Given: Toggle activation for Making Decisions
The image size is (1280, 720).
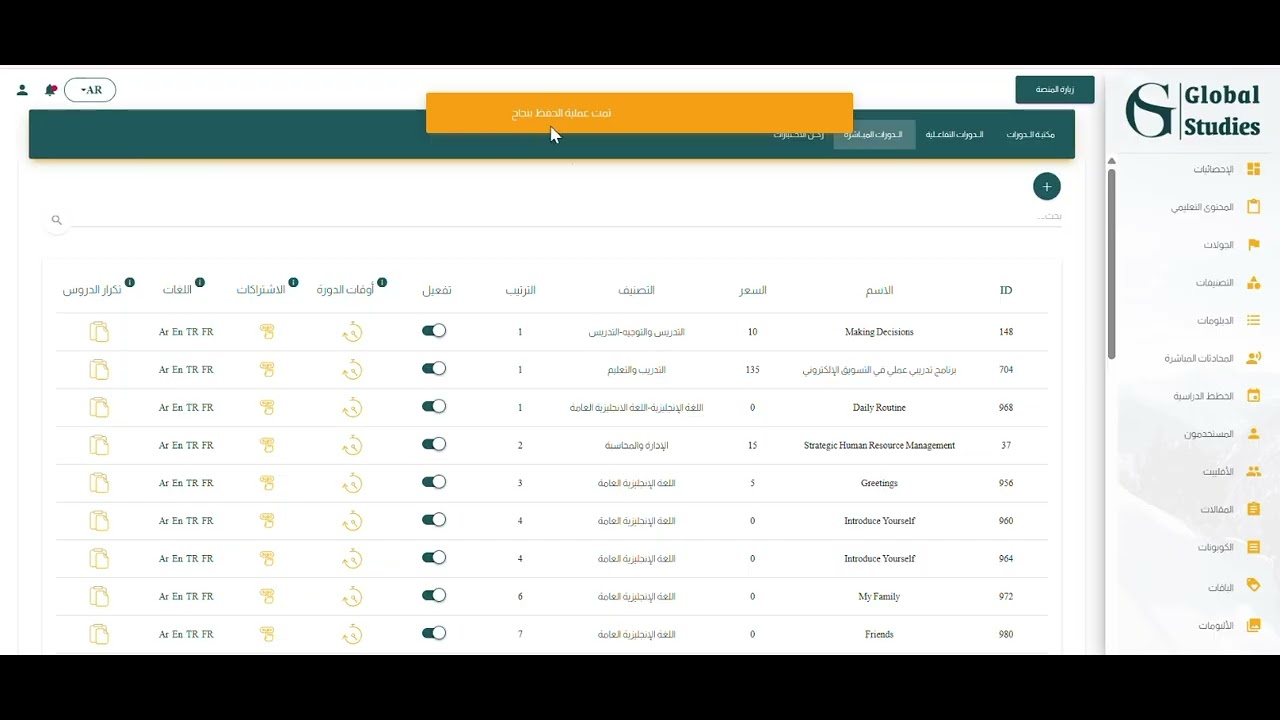Looking at the screenshot, I should [x=434, y=331].
